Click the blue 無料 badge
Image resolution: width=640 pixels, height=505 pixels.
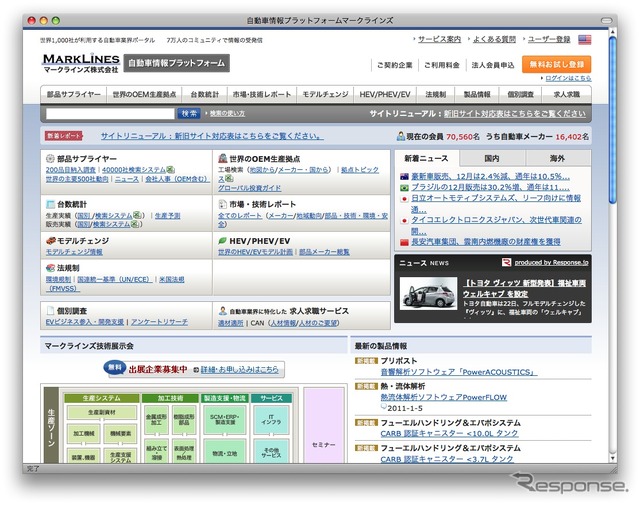[115, 367]
